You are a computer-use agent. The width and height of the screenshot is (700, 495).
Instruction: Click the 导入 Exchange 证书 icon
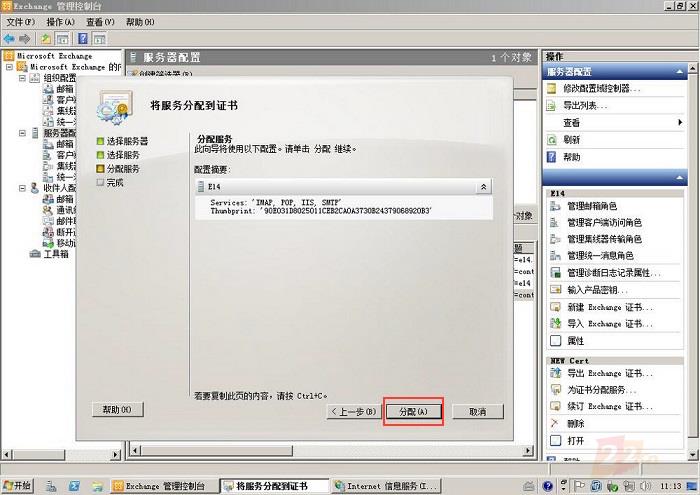pyautogui.click(x=555, y=324)
